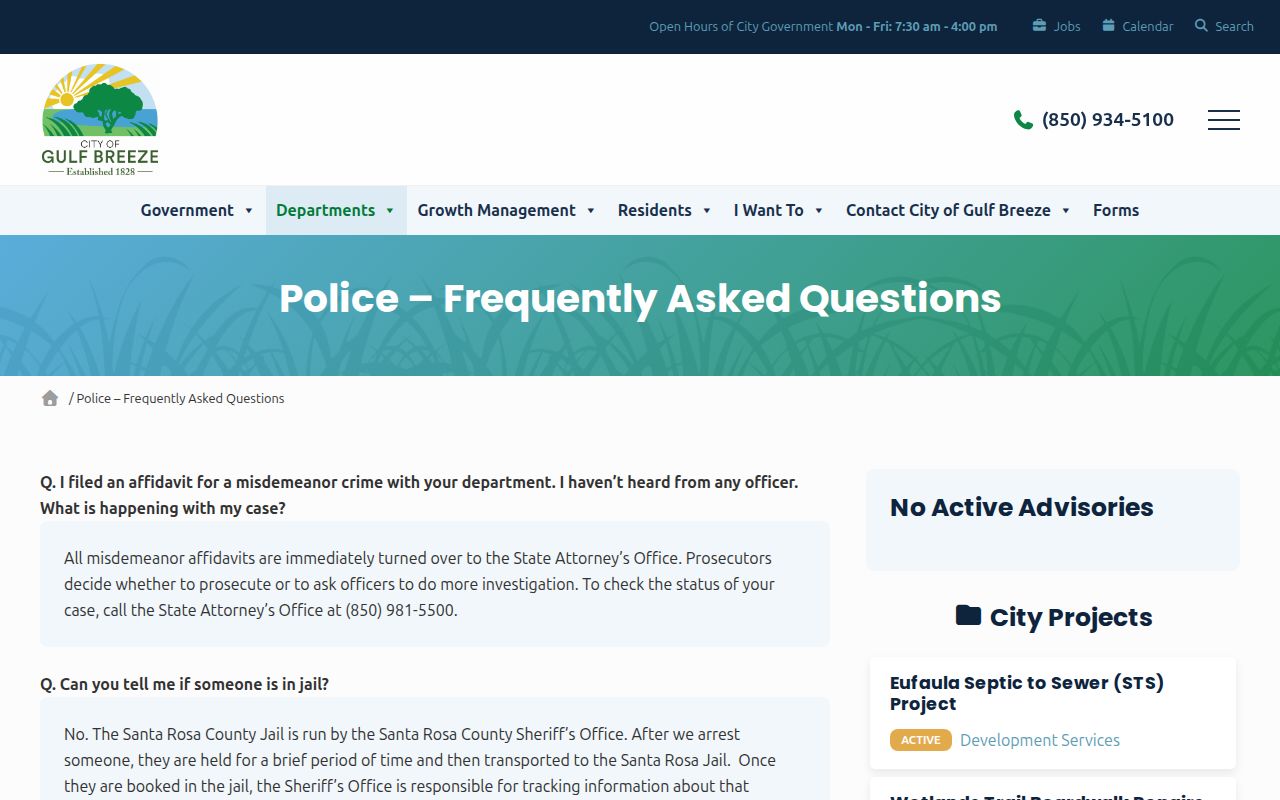Click the City of Gulf Breeze logo
The height and width of the screenshot is (800, 1280).
[x=100, y=120]
